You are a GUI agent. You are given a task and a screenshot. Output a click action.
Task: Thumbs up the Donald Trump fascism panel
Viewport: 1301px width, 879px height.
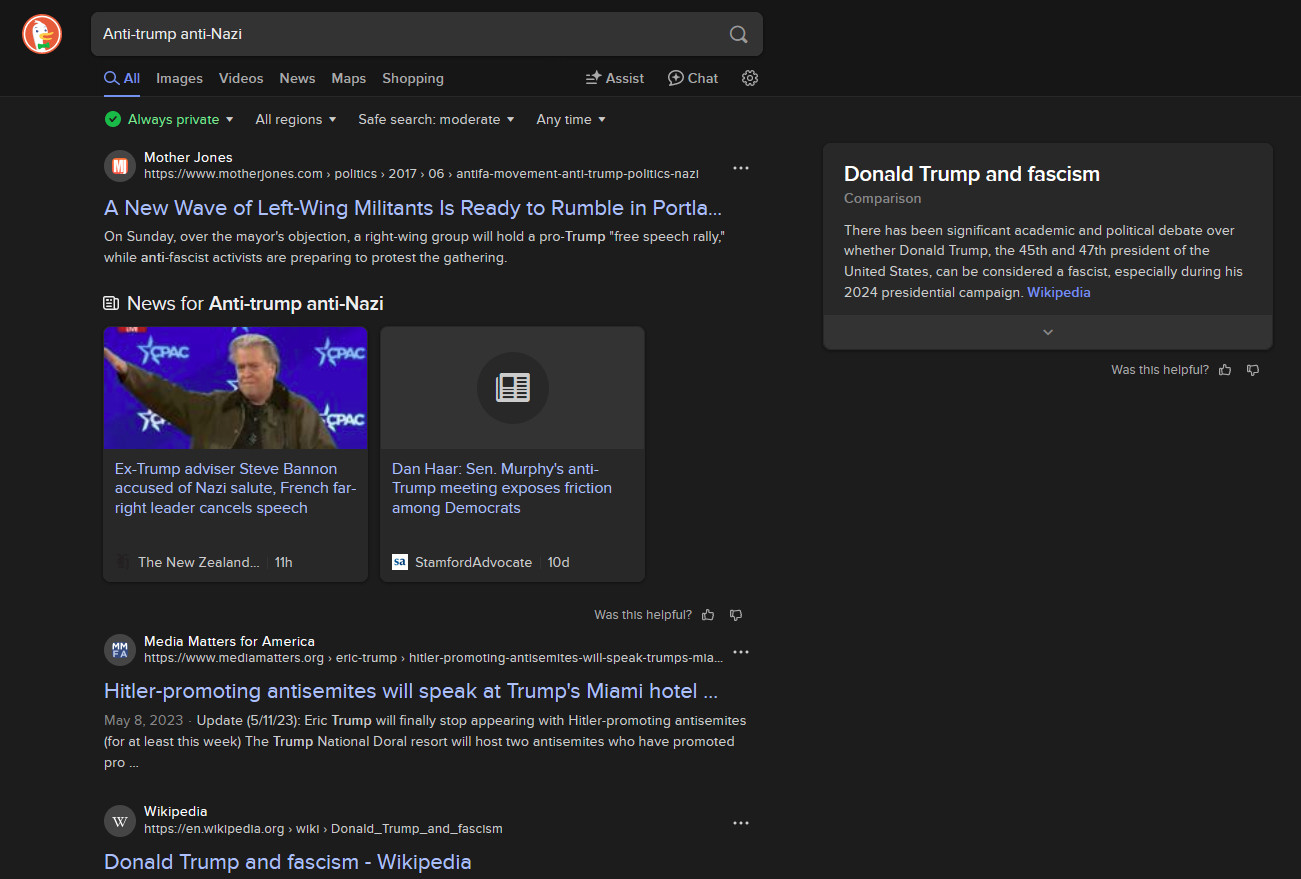pyautogui.click(x=1225, y=370)
